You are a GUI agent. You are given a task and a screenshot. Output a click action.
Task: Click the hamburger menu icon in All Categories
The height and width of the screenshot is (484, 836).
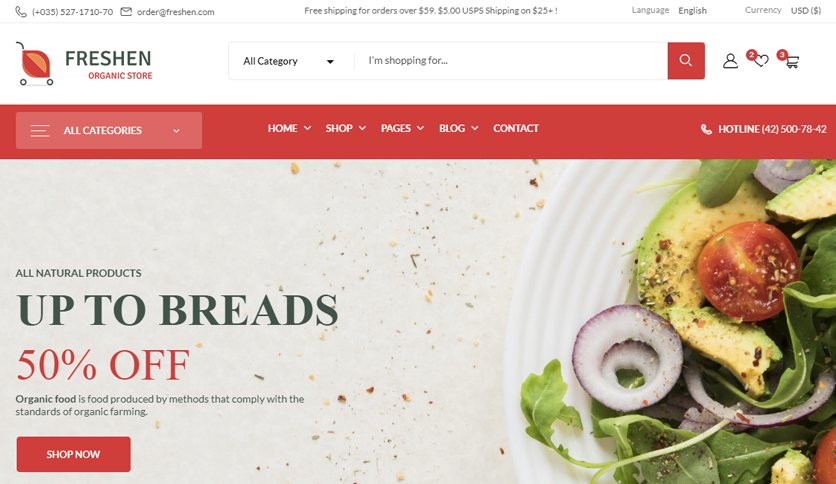[x=40, y=131]
